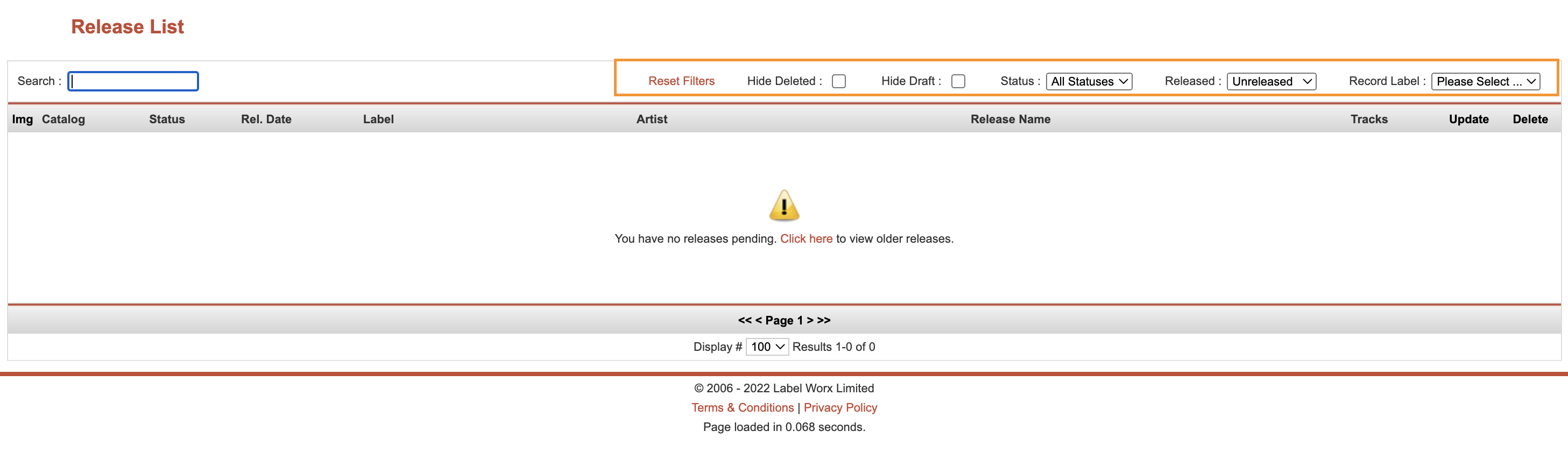Sort by Label column header

click(x=378, y=119)
